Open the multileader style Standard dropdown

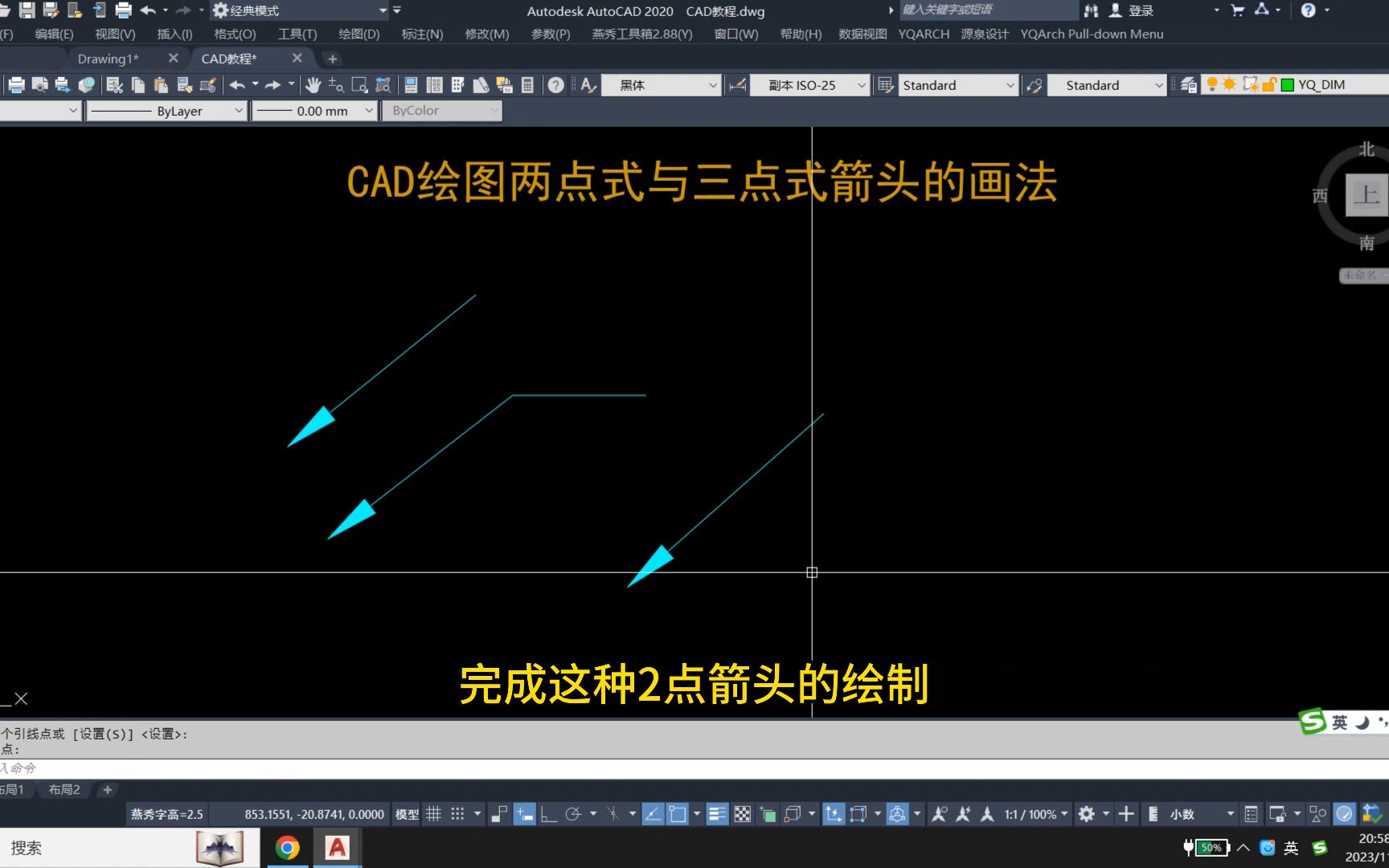[1107, 85]
